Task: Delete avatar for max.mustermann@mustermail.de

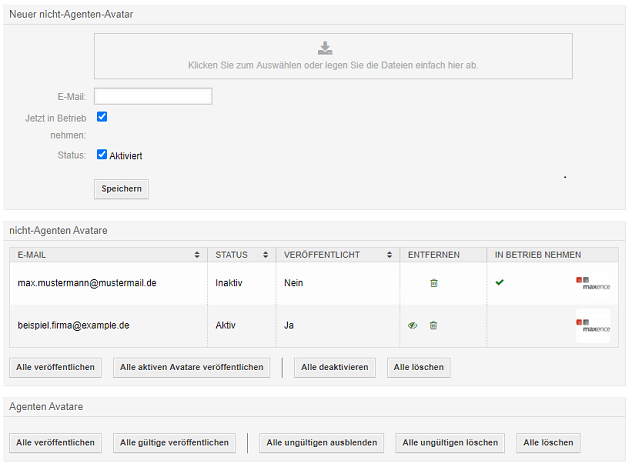Action: [x=433, y=283]
